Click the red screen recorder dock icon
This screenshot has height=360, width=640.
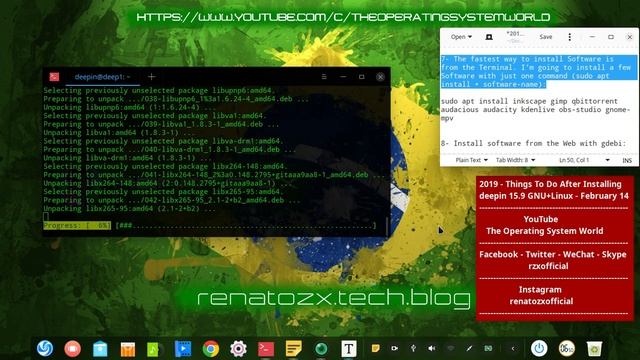[x=73, y=349]
